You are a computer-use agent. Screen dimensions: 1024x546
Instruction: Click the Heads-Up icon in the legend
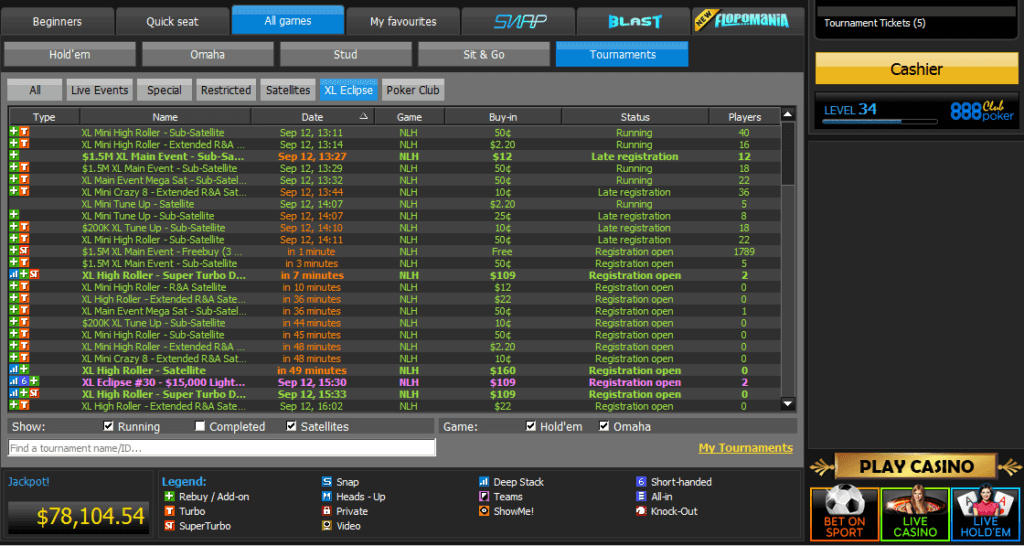coord(327,497)
